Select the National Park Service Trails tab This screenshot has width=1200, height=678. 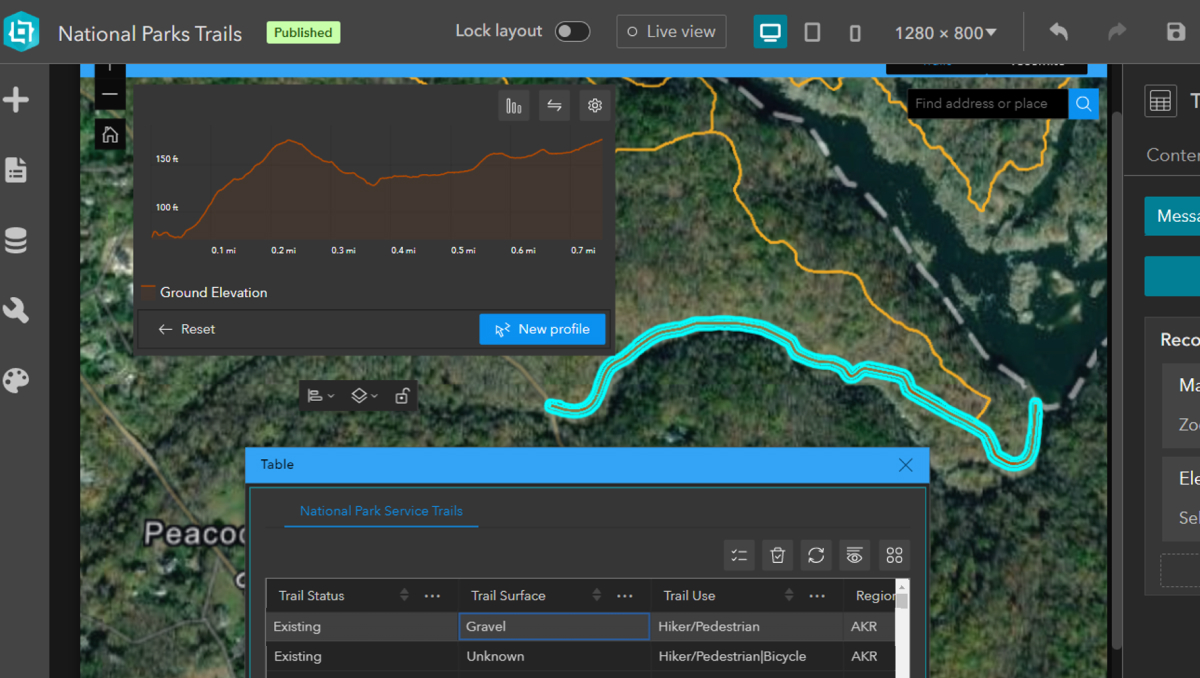point(381,511)
